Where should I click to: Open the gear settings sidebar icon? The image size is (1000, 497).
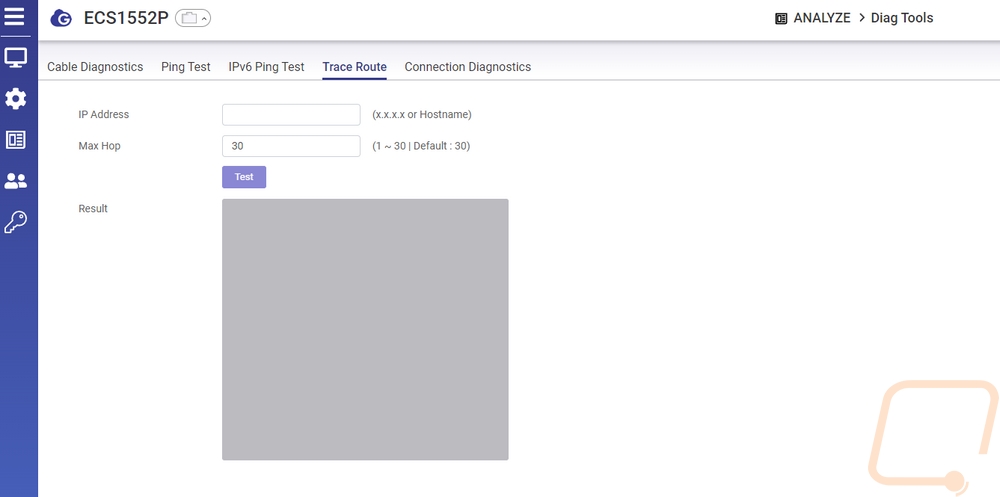click(x=16, y=99)
